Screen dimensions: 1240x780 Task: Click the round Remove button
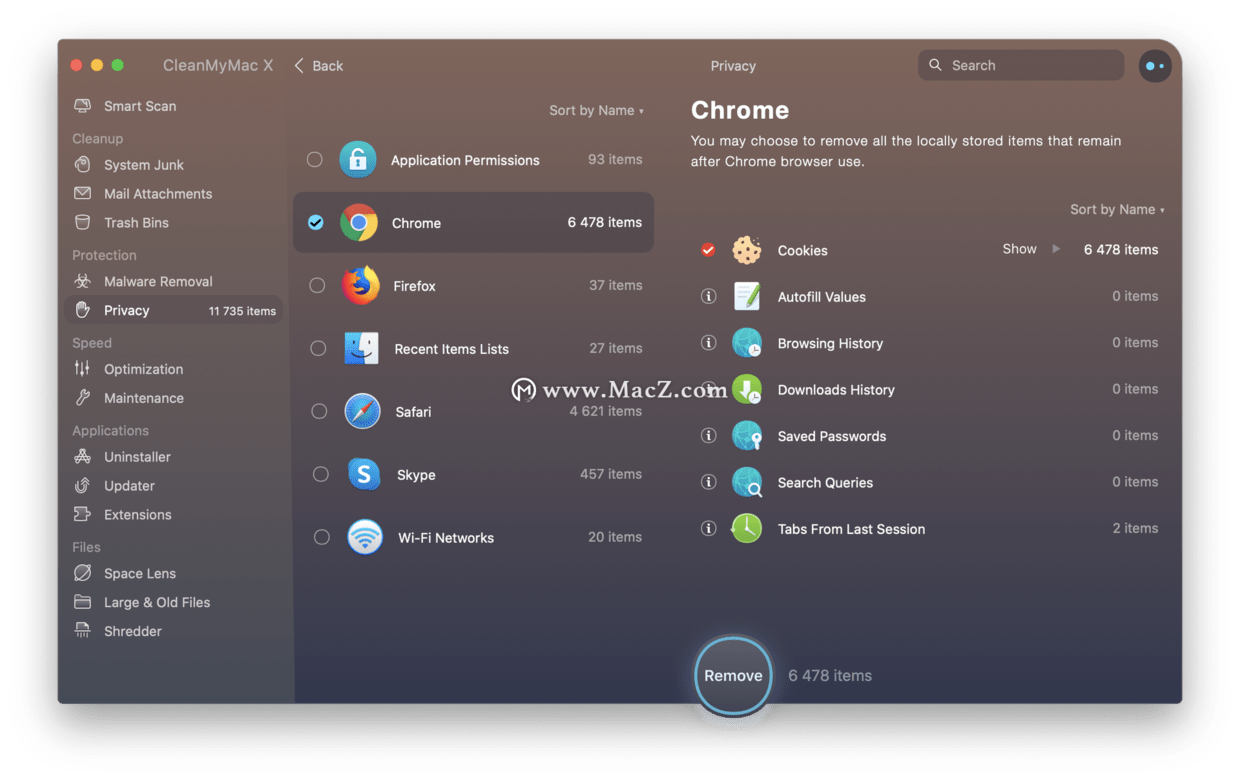[x=733, y=676]
